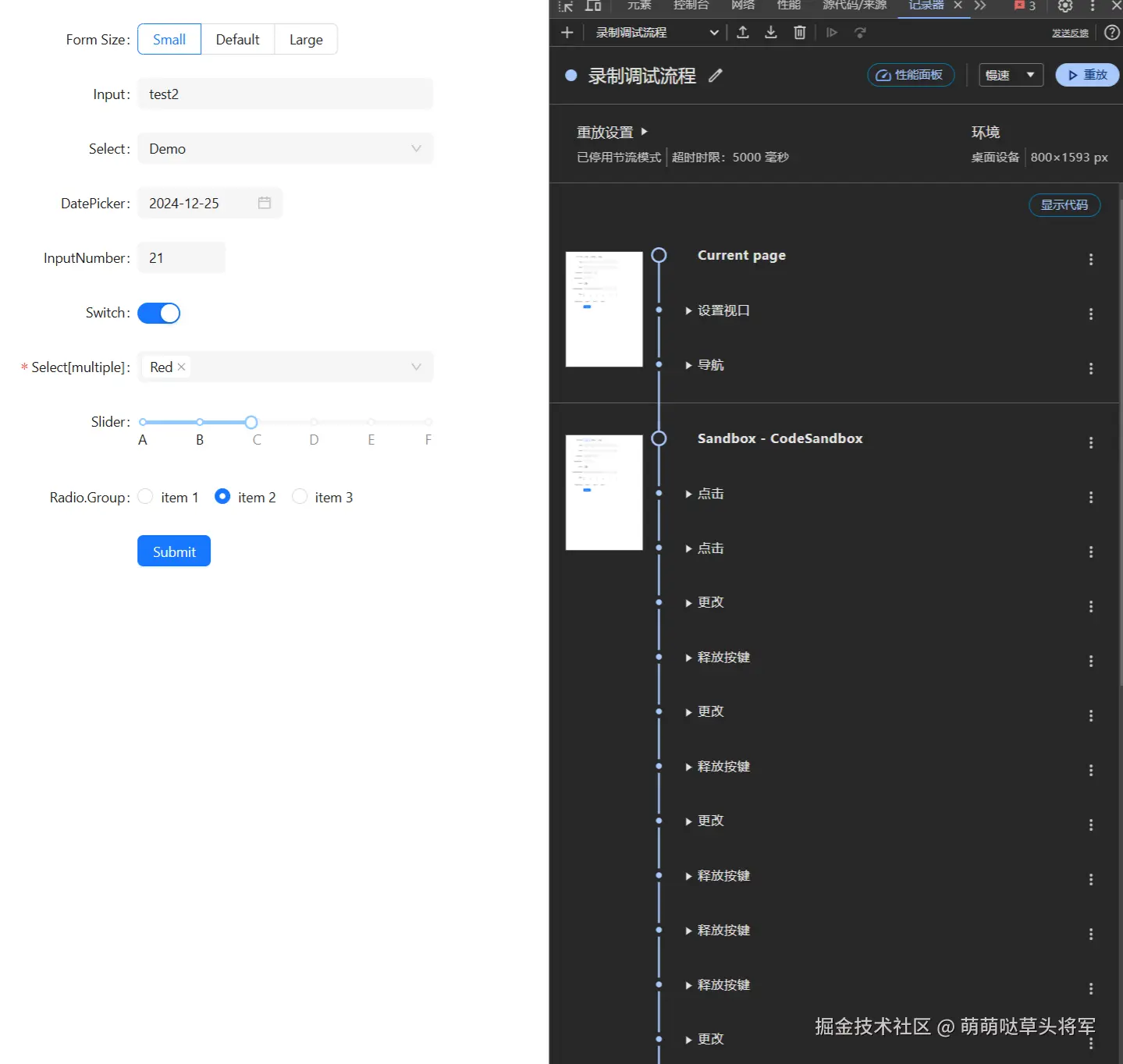Click the Input field containing test2

click(286, 94)
